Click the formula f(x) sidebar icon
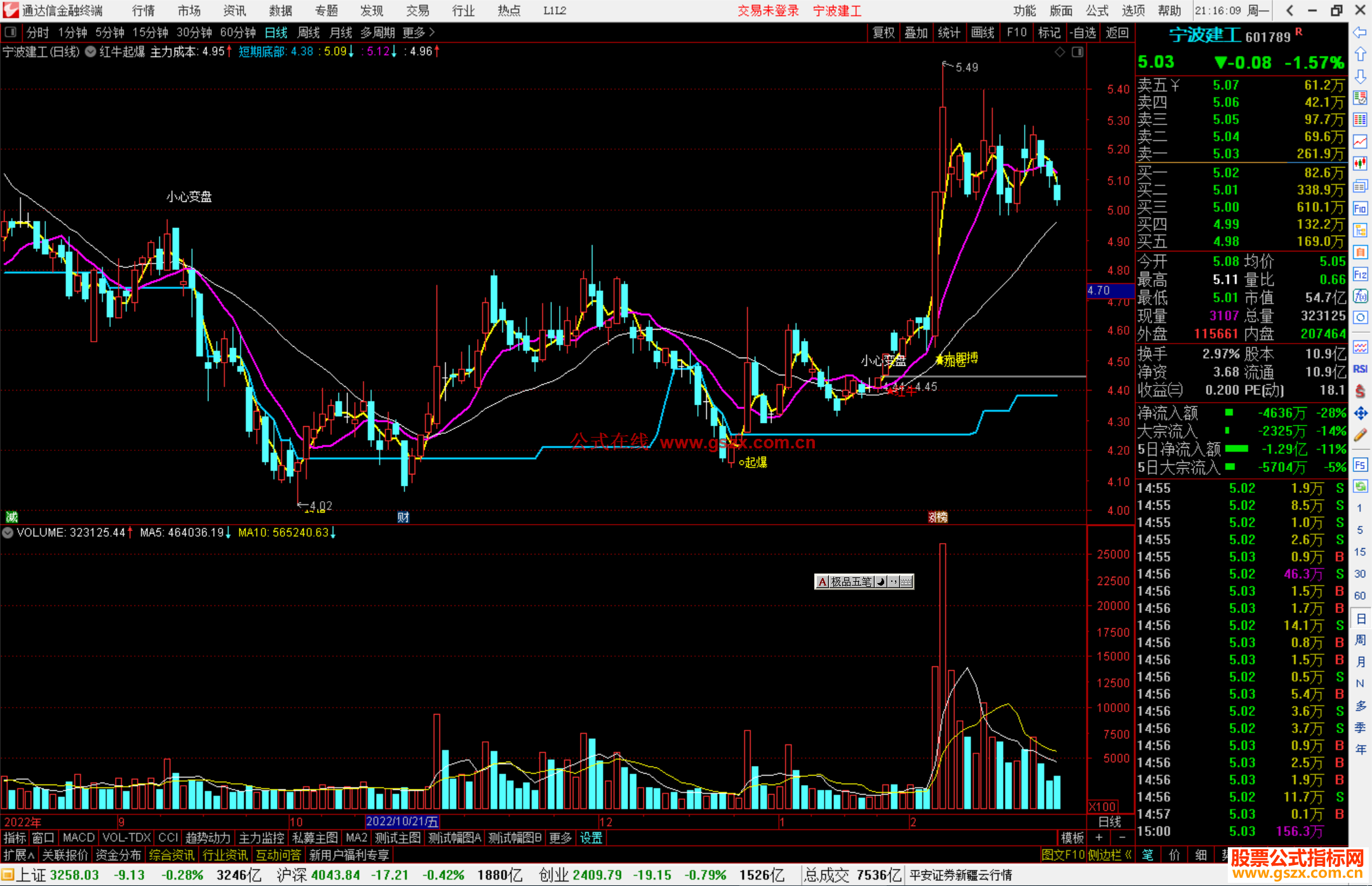Screen dimensions: 1372x886 pyautogui.click(x=1360, y=296)
